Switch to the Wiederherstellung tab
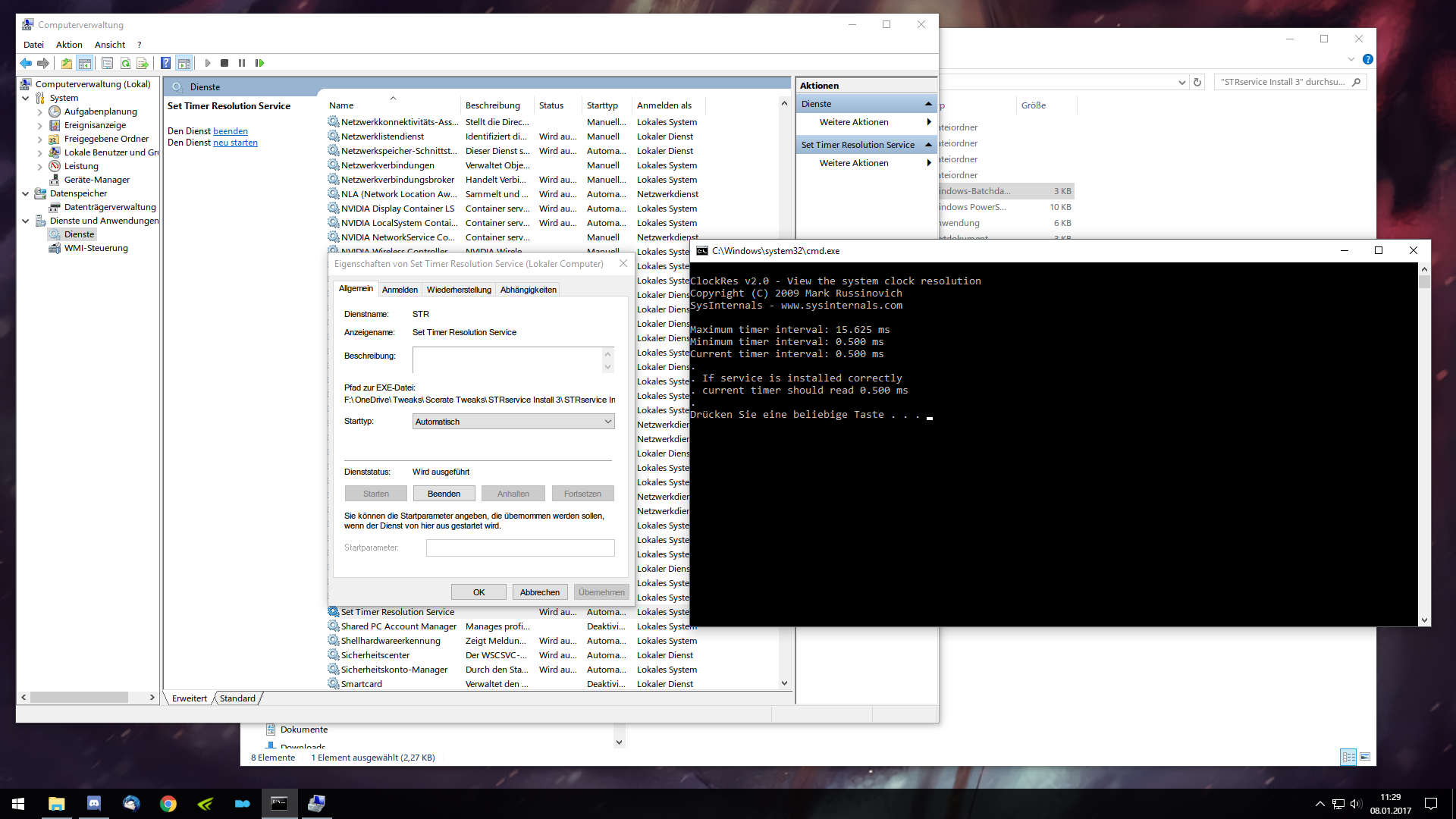This screenshot has width=1456, height=819. coord(459,290)
